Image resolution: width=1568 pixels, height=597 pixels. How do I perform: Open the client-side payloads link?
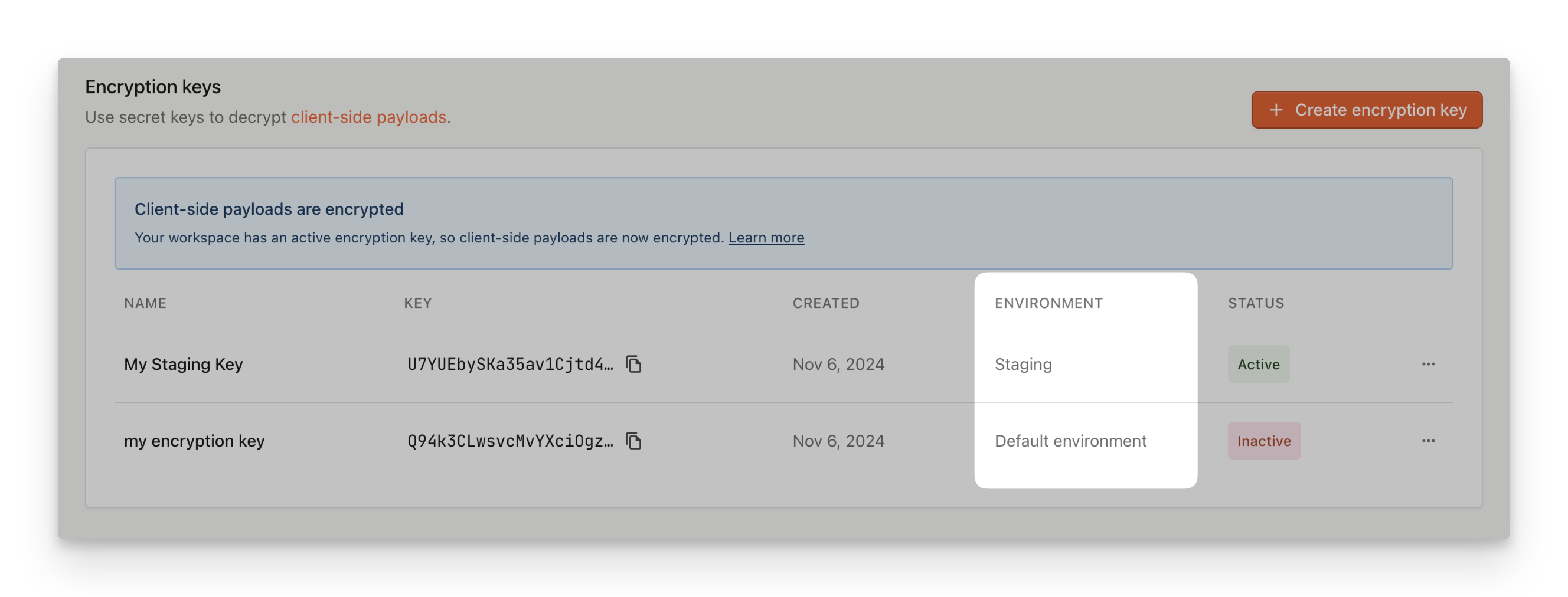(x=369, y=117)
